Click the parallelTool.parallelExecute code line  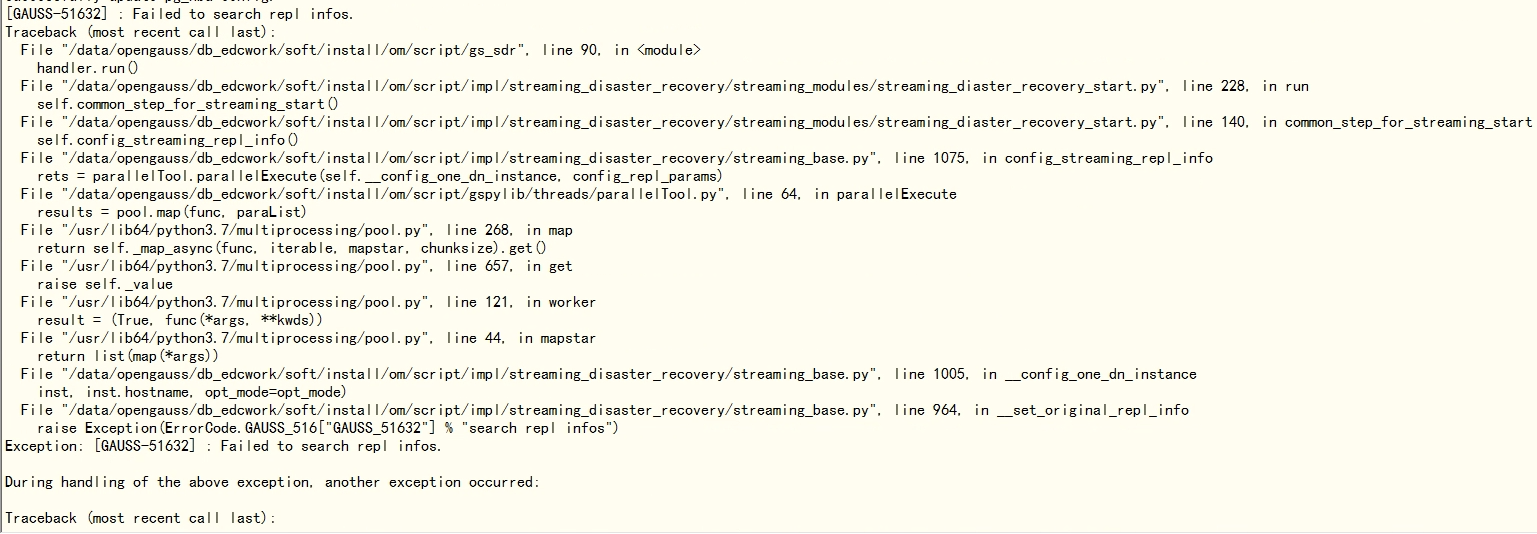tap(380, 176)
